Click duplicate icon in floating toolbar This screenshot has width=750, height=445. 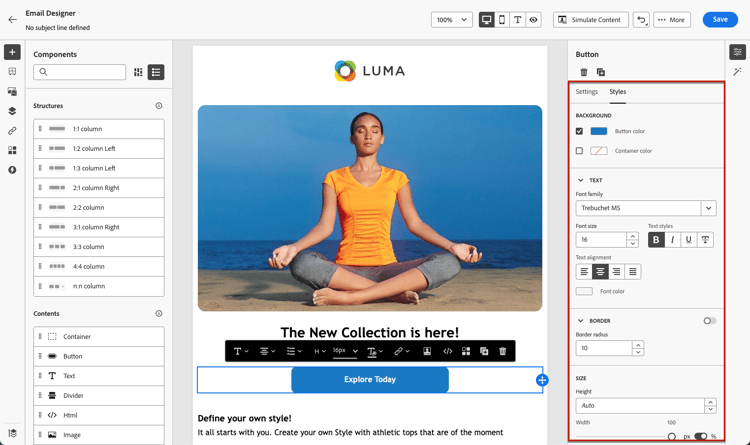pyautogui.click(x=484, y=351)
